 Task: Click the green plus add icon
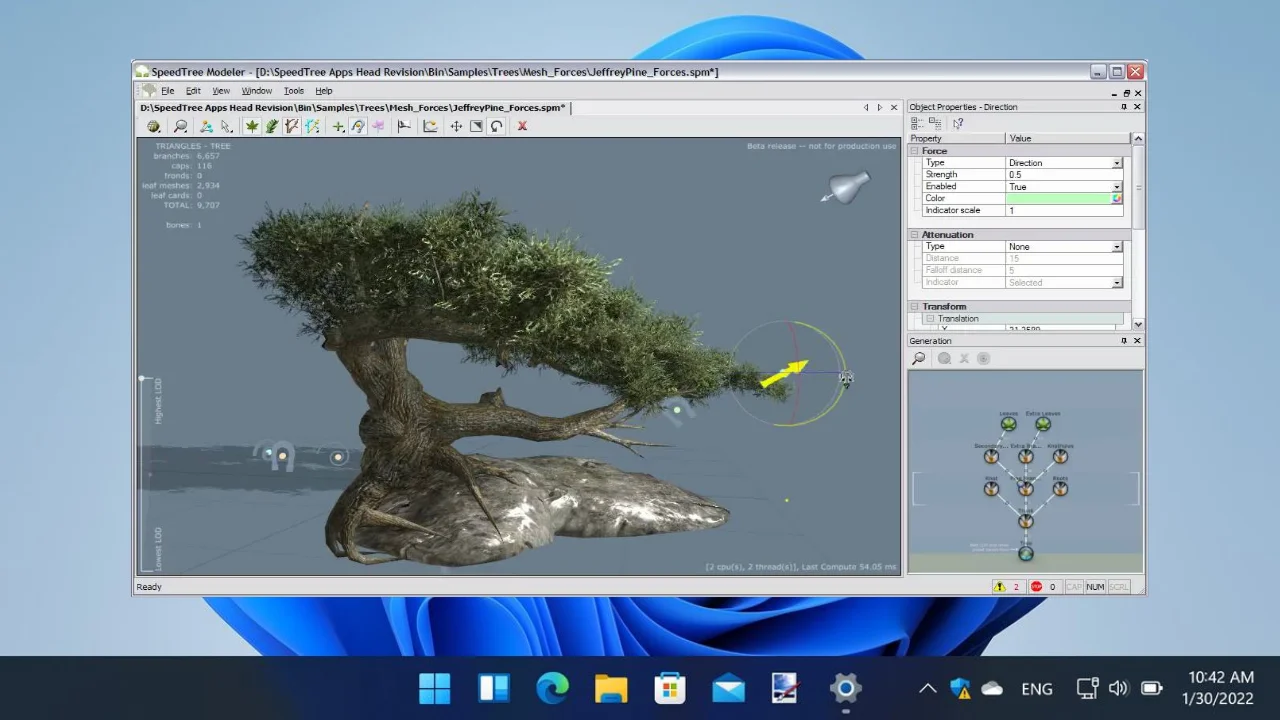[338, 126]
